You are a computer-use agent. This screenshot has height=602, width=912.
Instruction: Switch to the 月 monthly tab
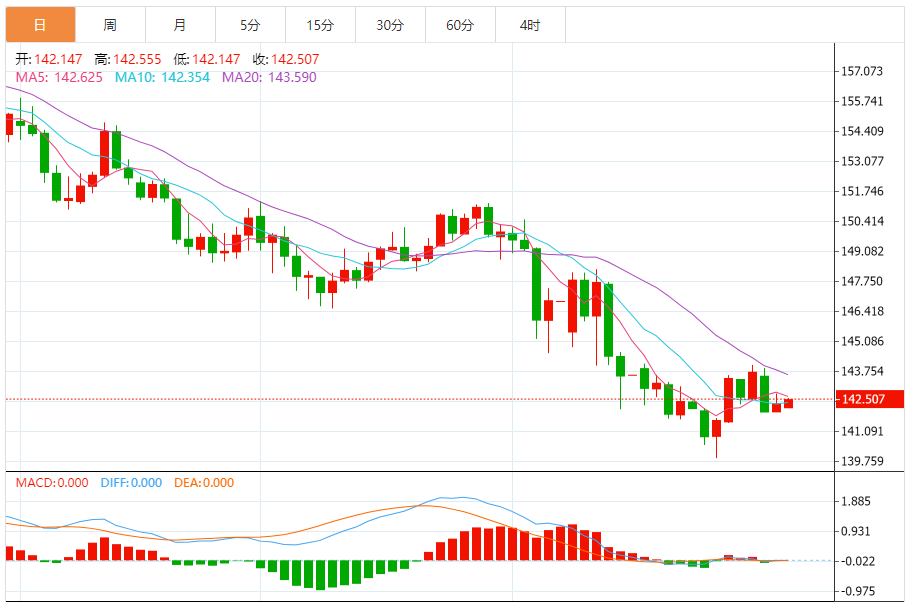(x=180, y=24)
